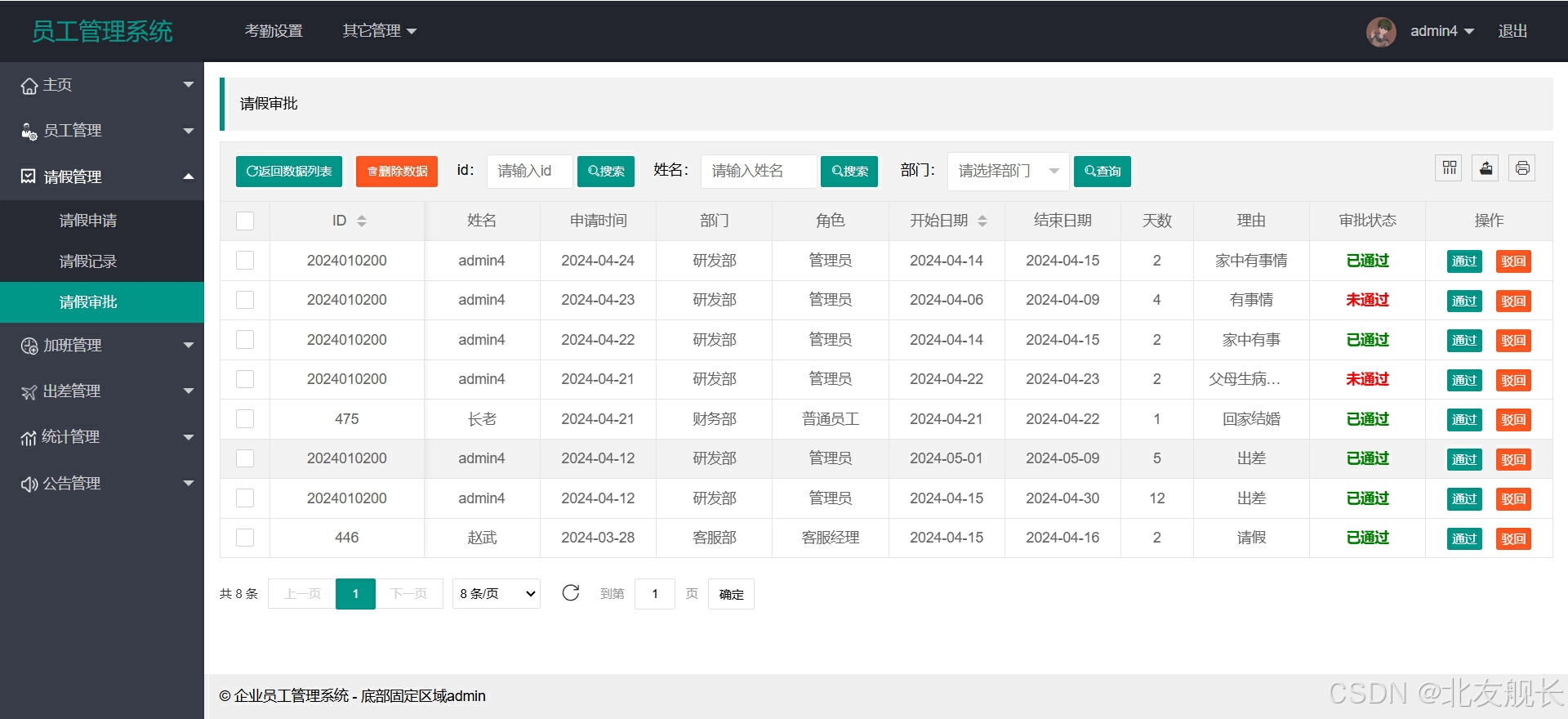This screenshot has width=1568, height=719.
Task: Select the 请假审批 submenu item
Action: [x=102, y=302]
